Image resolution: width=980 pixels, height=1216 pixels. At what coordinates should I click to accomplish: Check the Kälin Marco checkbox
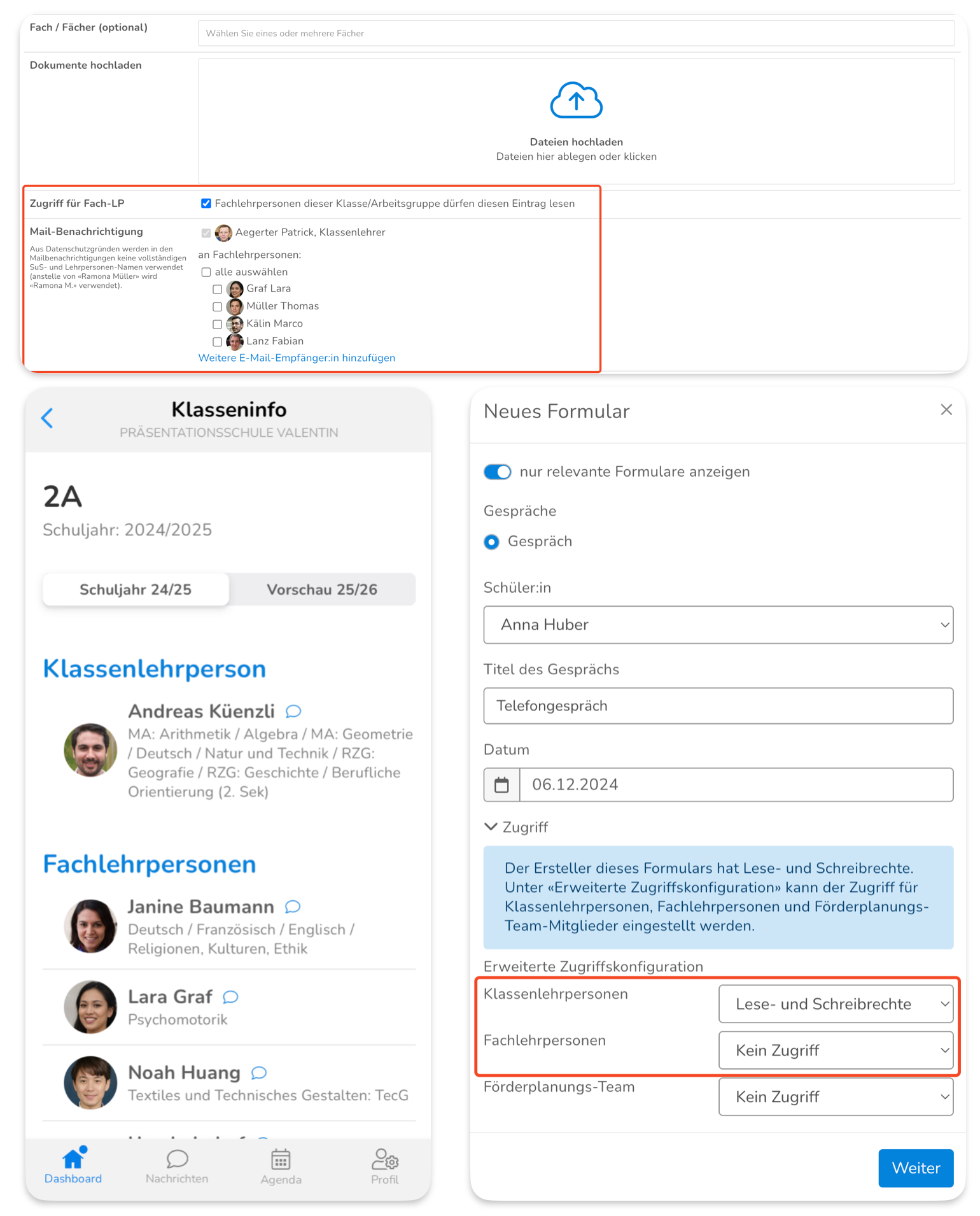(218, 325)
